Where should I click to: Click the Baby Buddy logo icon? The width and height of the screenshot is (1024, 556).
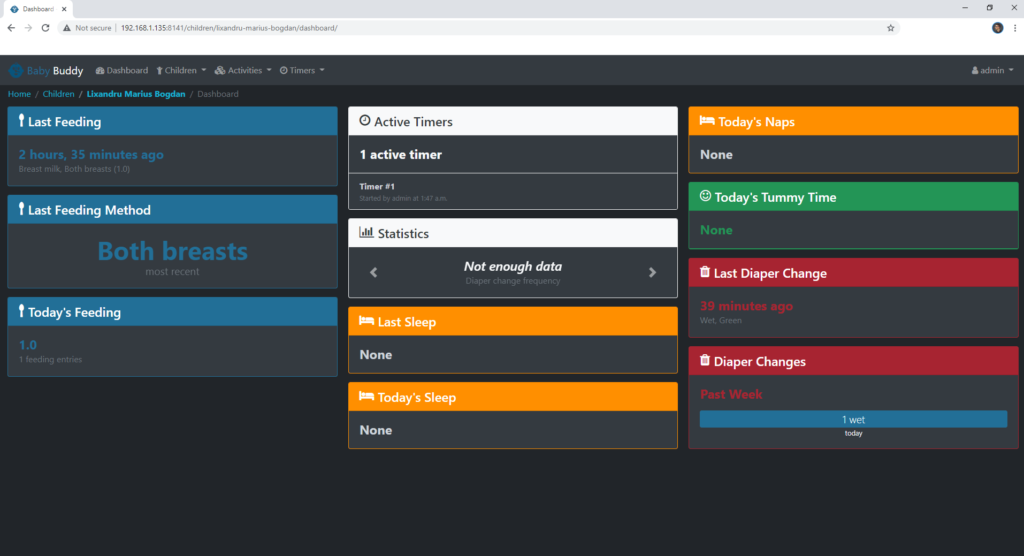click(x=15, y=71)
